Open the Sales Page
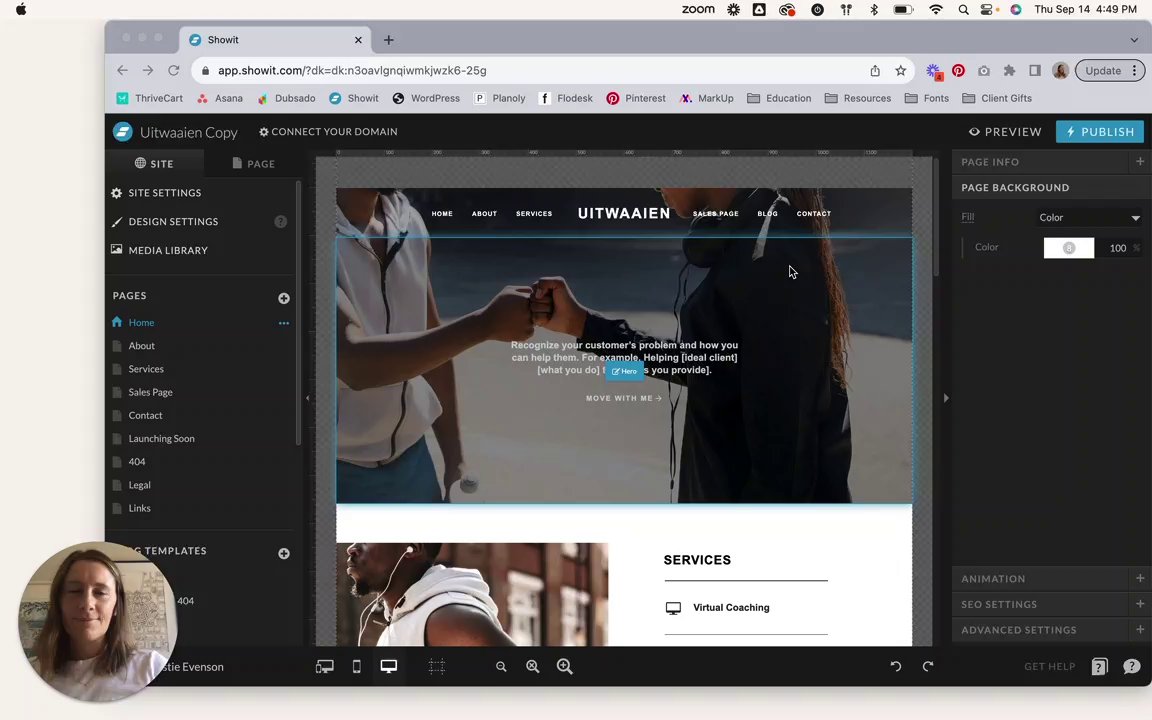Screen dimensions: 1152x720 tap(151, 392)
